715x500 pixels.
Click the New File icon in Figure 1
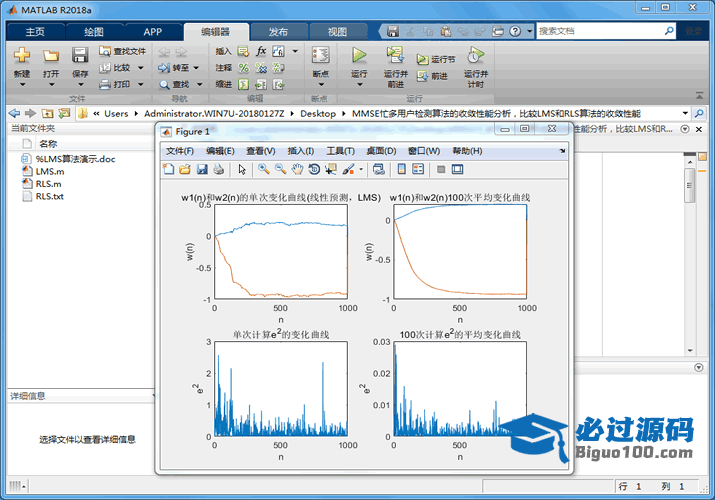tap(168, 170)
